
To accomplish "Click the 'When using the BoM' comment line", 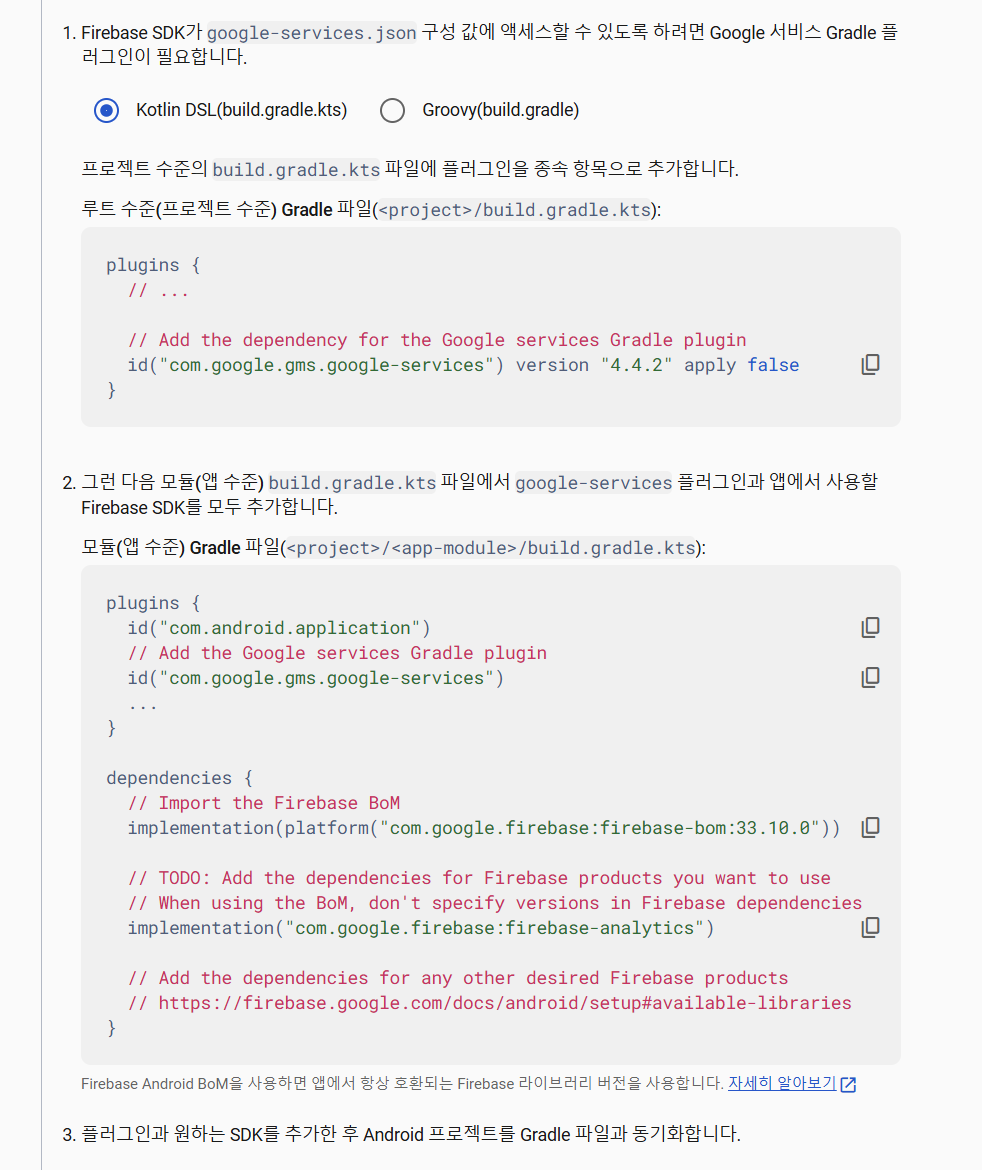I will [x=495, y=903].
